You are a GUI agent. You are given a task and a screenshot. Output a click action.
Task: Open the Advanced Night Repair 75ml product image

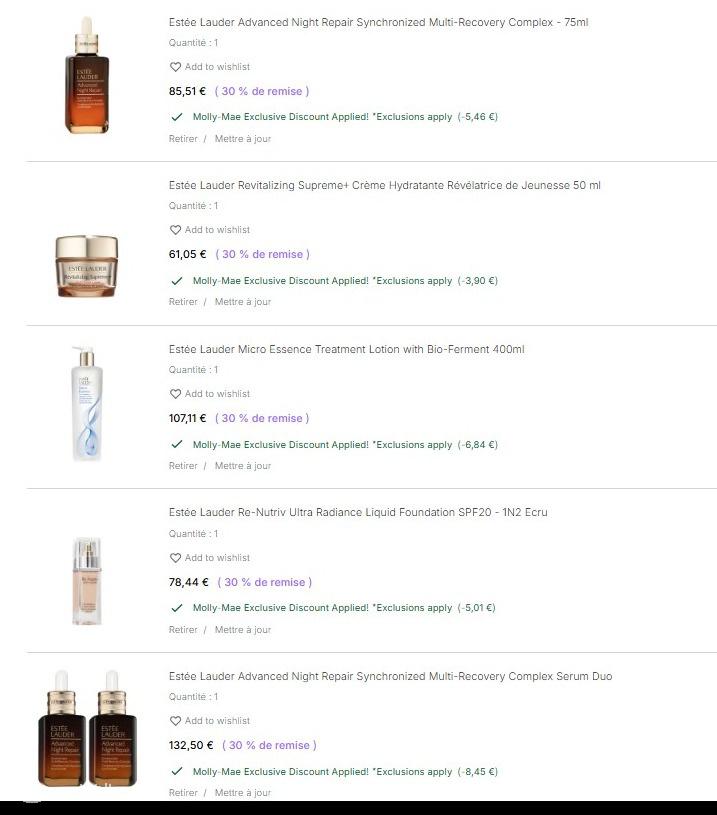click(87, 76)
